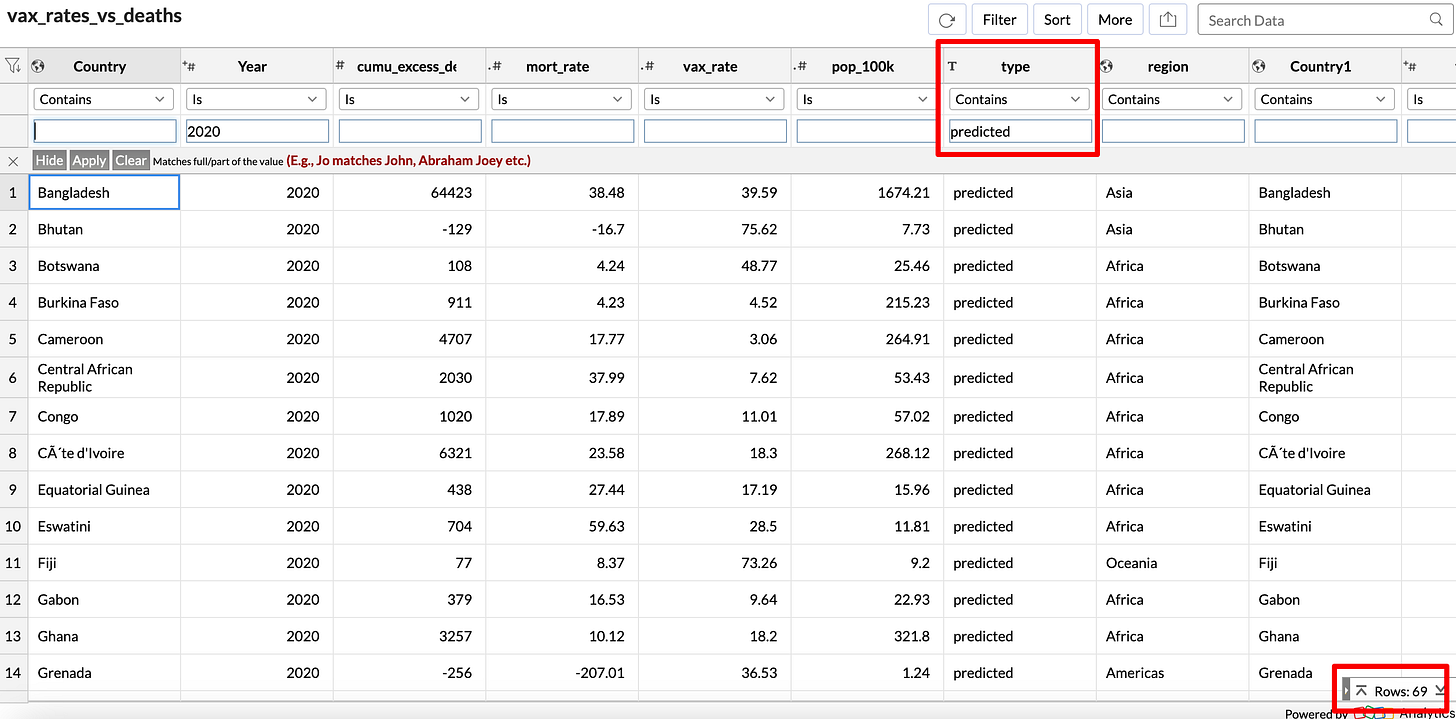The image size is (1456, 719).
Task: Click the refresh data icon
Action: click(x=947, y=20)
